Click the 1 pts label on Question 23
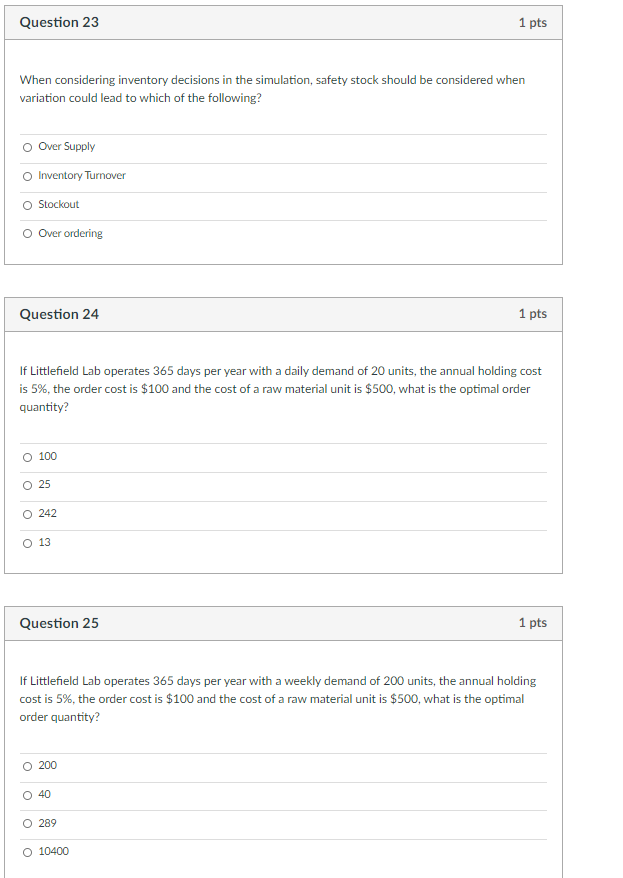 point(533,21)
